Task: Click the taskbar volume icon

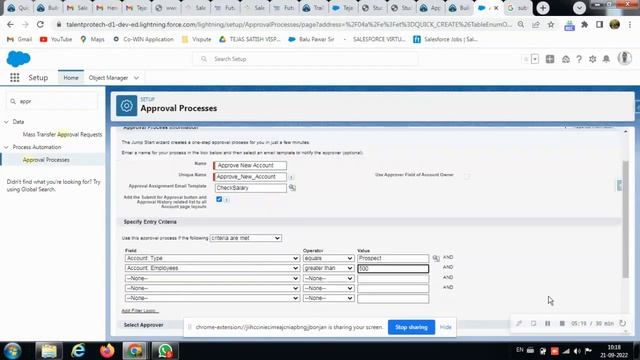Action: (x=577, y=351)
